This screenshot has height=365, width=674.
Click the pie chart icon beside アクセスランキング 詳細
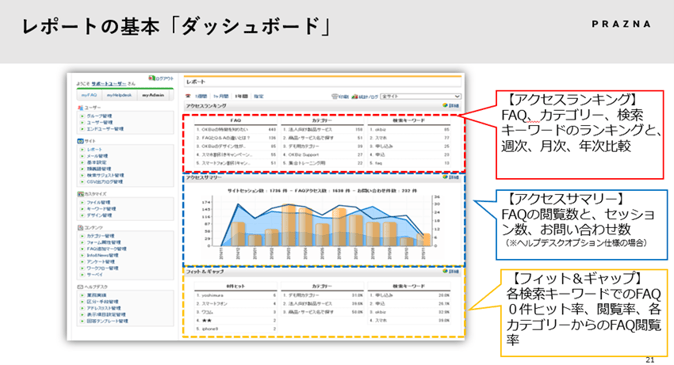pos(445,105)
